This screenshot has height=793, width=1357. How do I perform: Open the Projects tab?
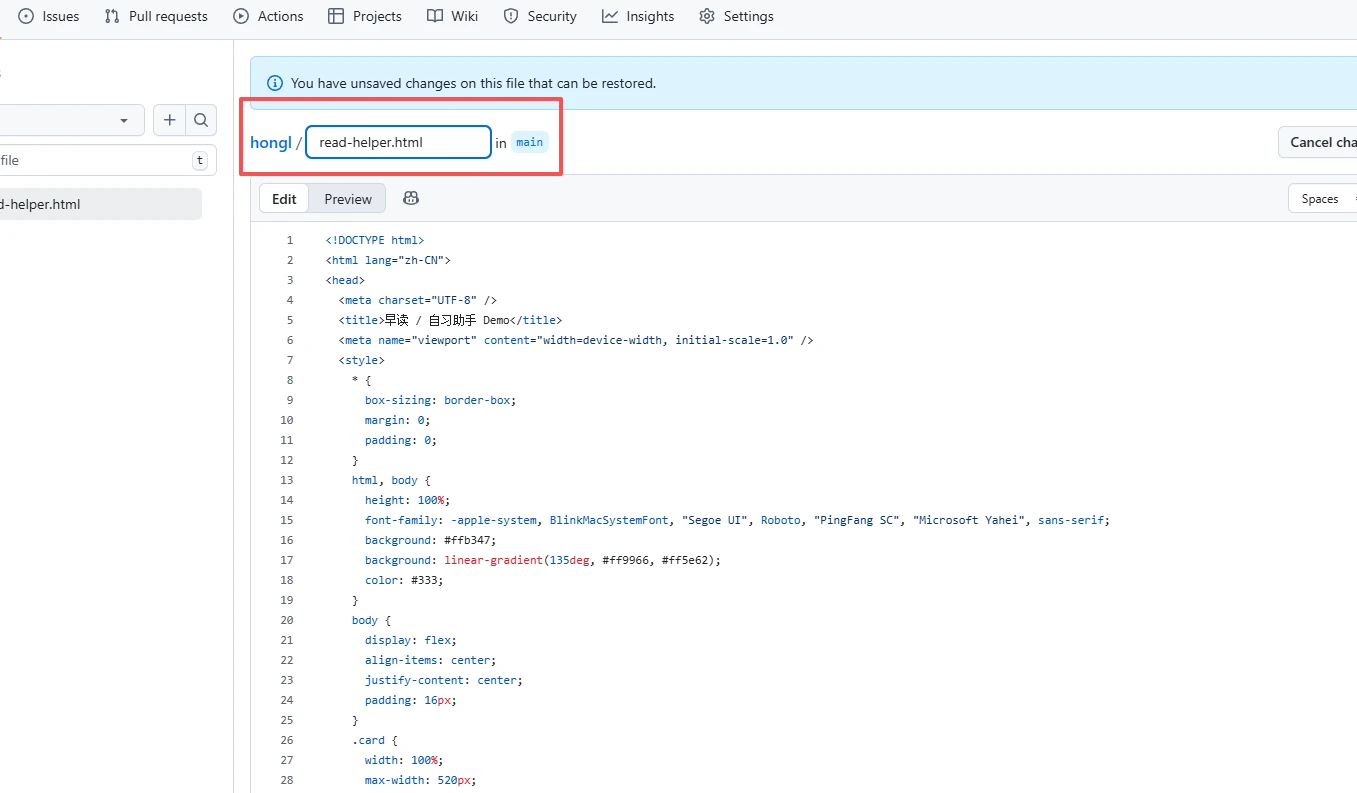coord(365,16)
